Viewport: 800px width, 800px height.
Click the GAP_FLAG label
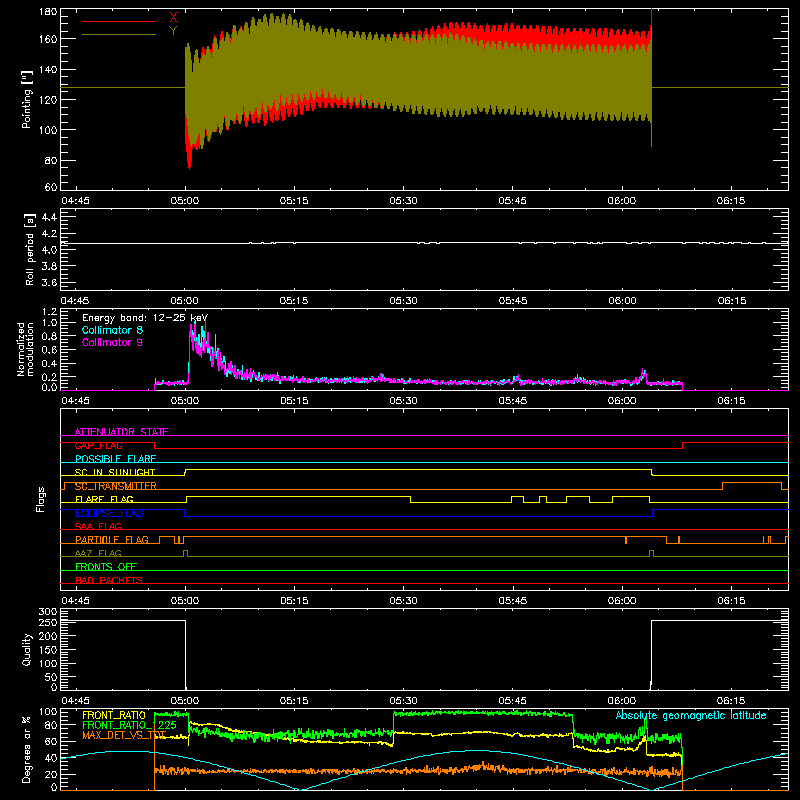pyautogui.click(x=98, y=445)
